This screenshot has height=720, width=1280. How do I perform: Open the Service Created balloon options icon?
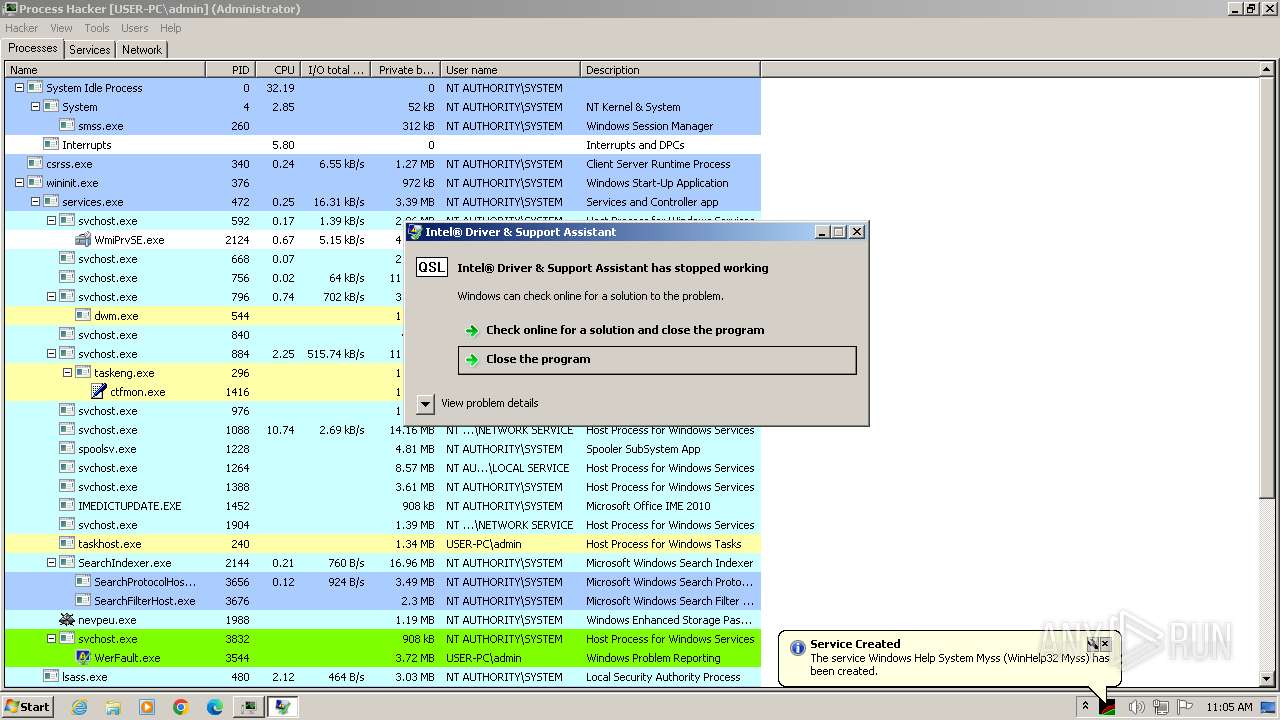point(1093,643)
